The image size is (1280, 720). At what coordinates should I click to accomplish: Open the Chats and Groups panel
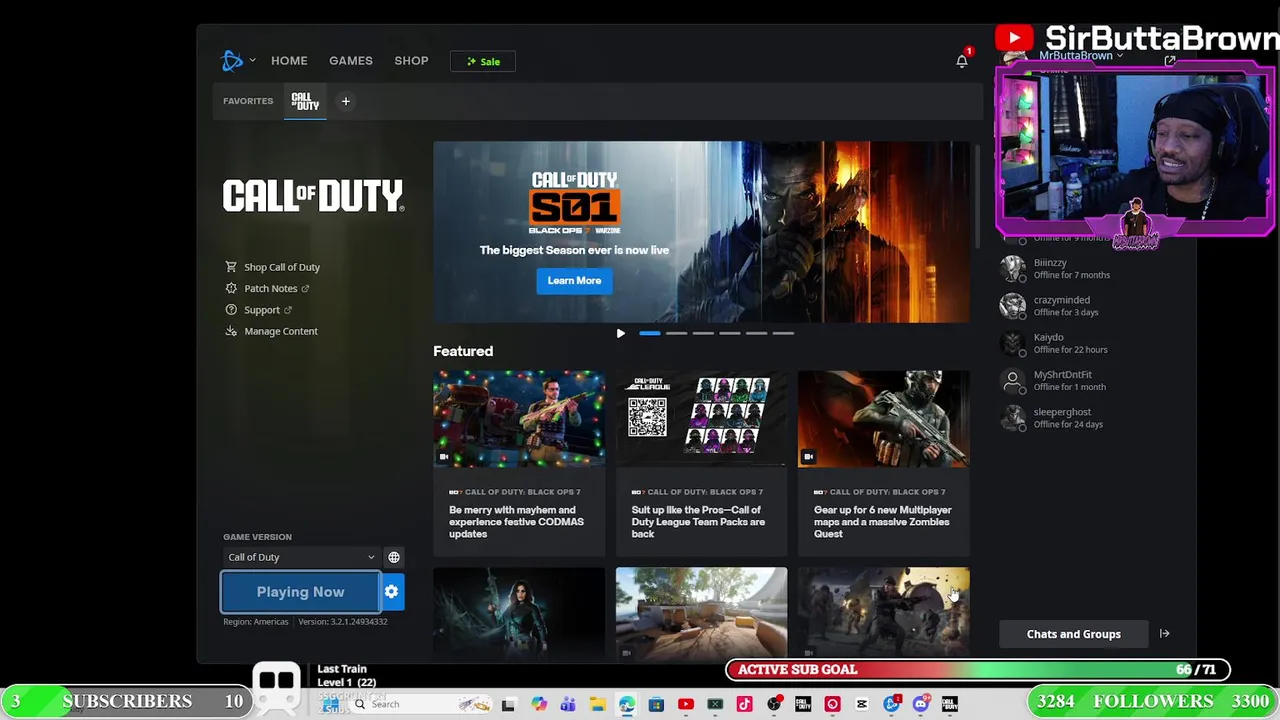coord(1074,634)
